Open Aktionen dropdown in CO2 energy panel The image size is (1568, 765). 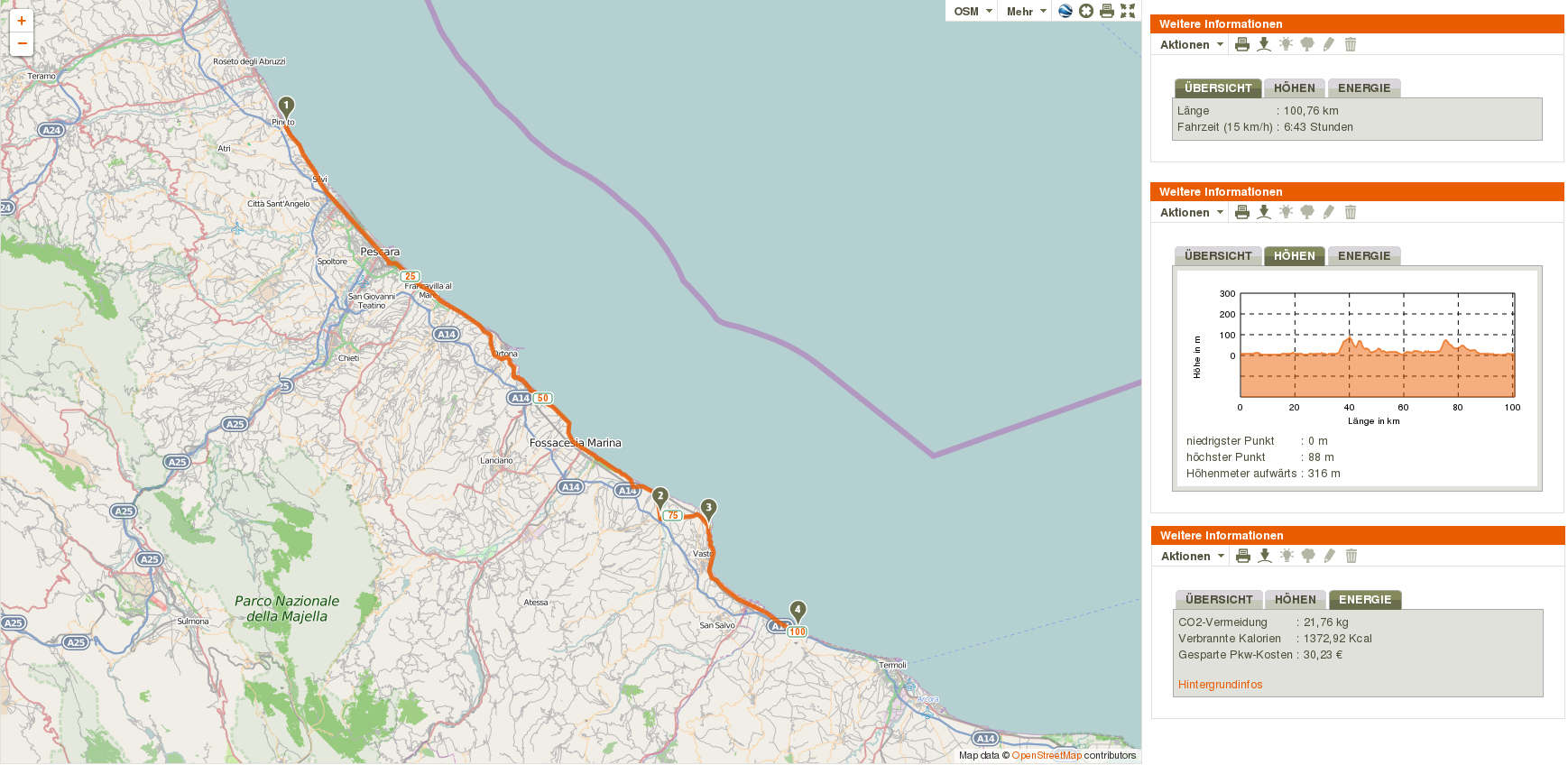coord(1193,557)
